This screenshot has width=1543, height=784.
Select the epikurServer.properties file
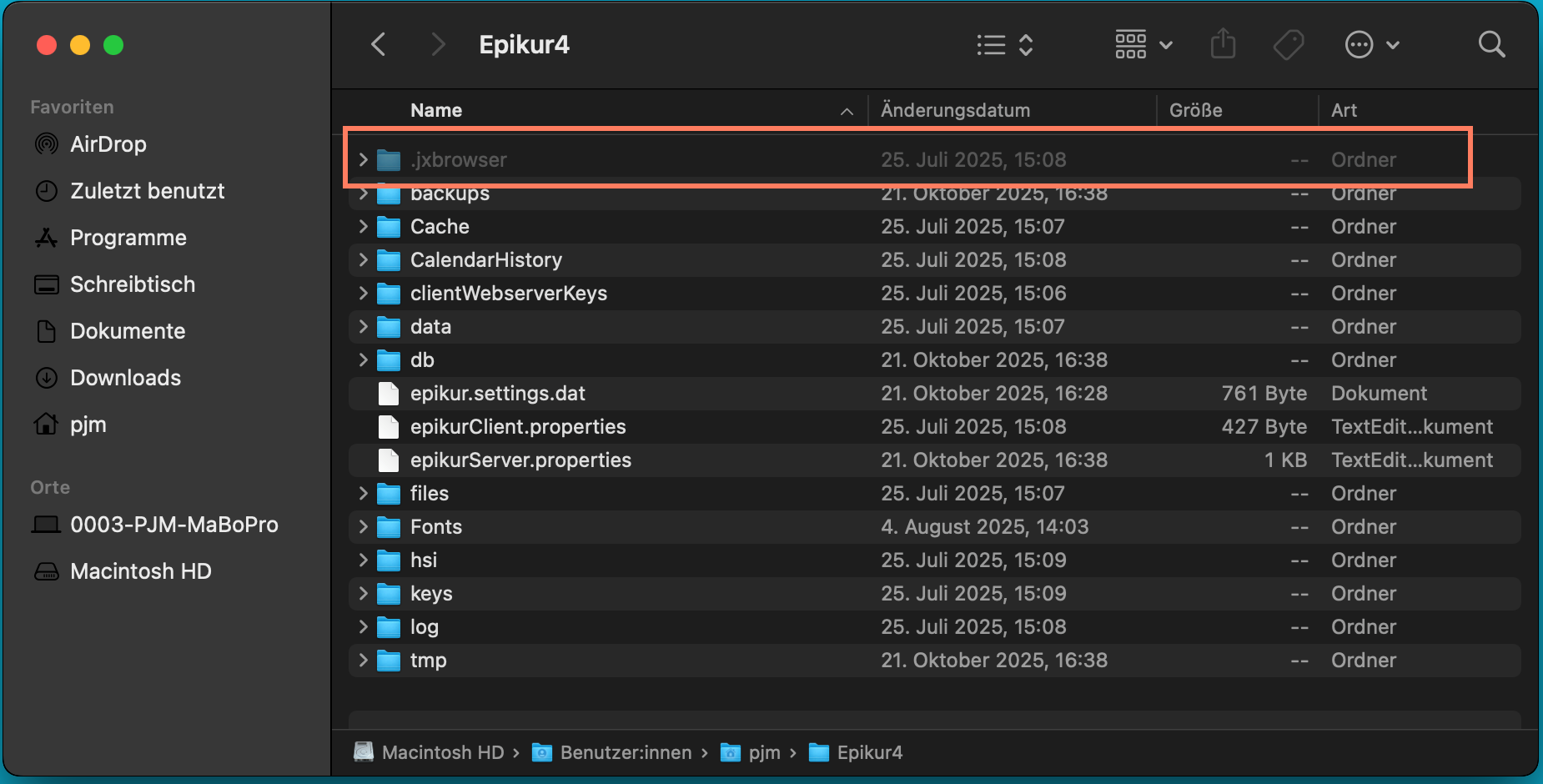coord(935,460)
